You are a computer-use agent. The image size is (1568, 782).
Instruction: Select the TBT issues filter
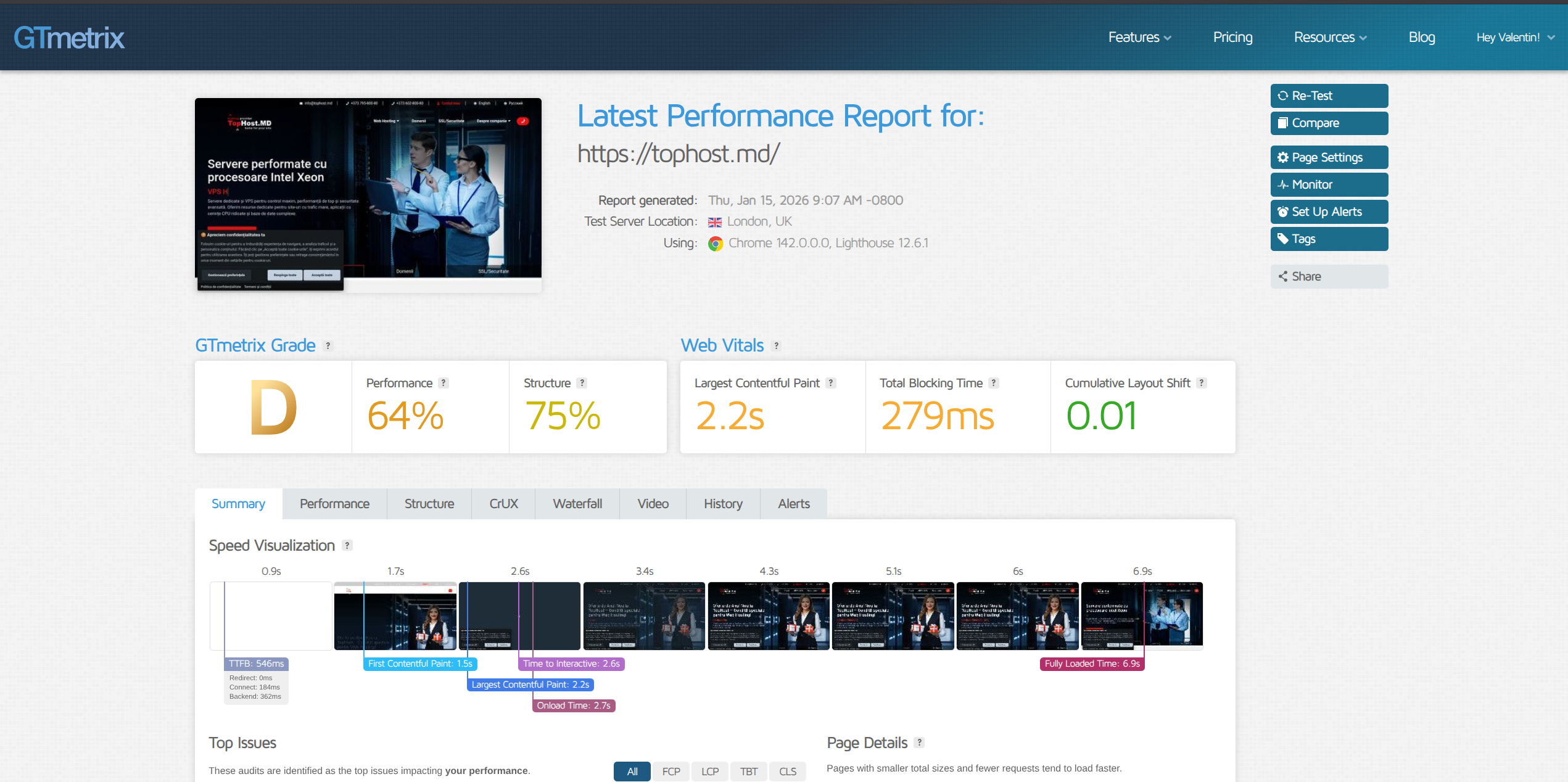[748, 771]
